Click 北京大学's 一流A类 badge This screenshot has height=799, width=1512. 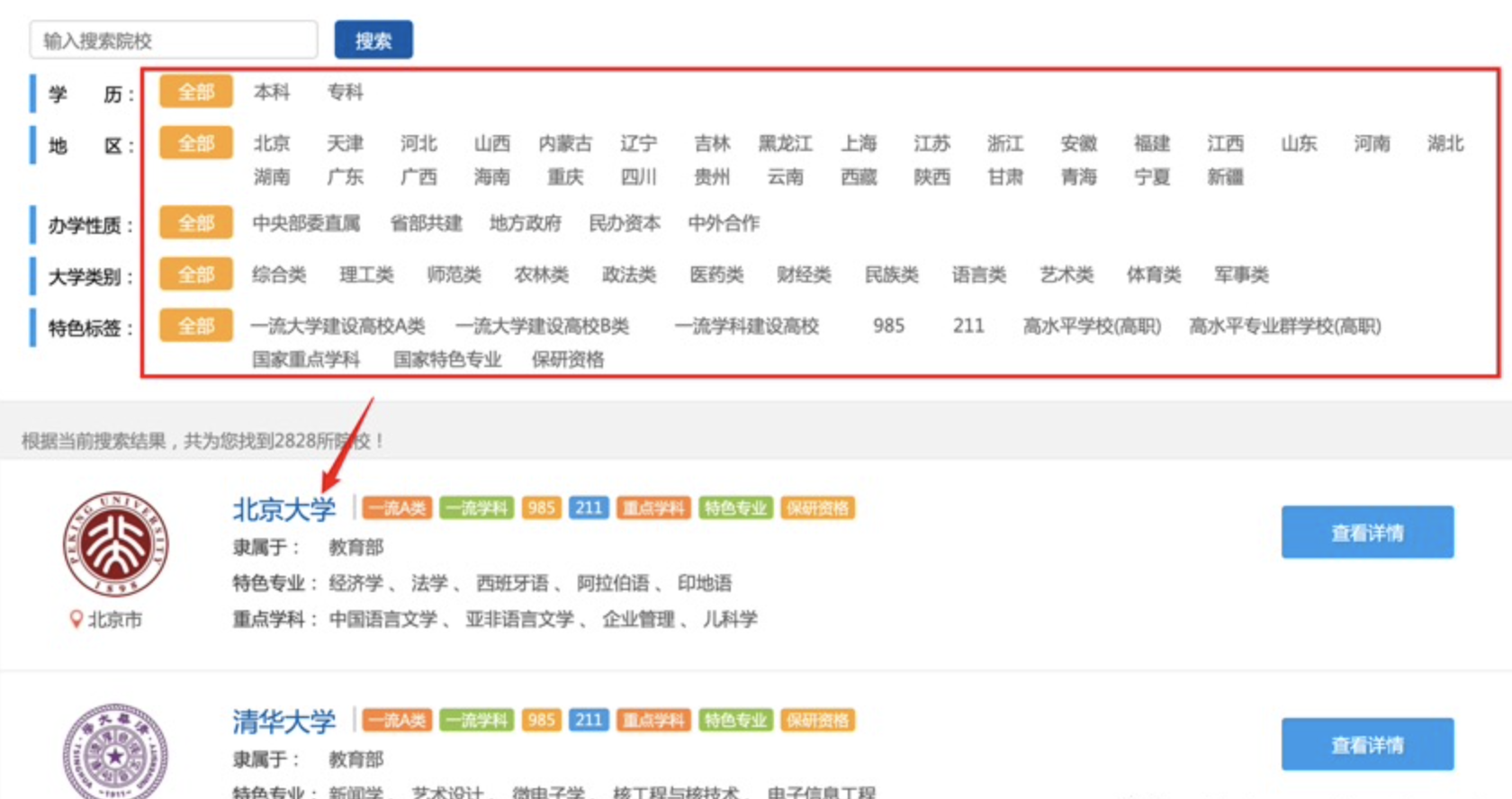(397, 508)
